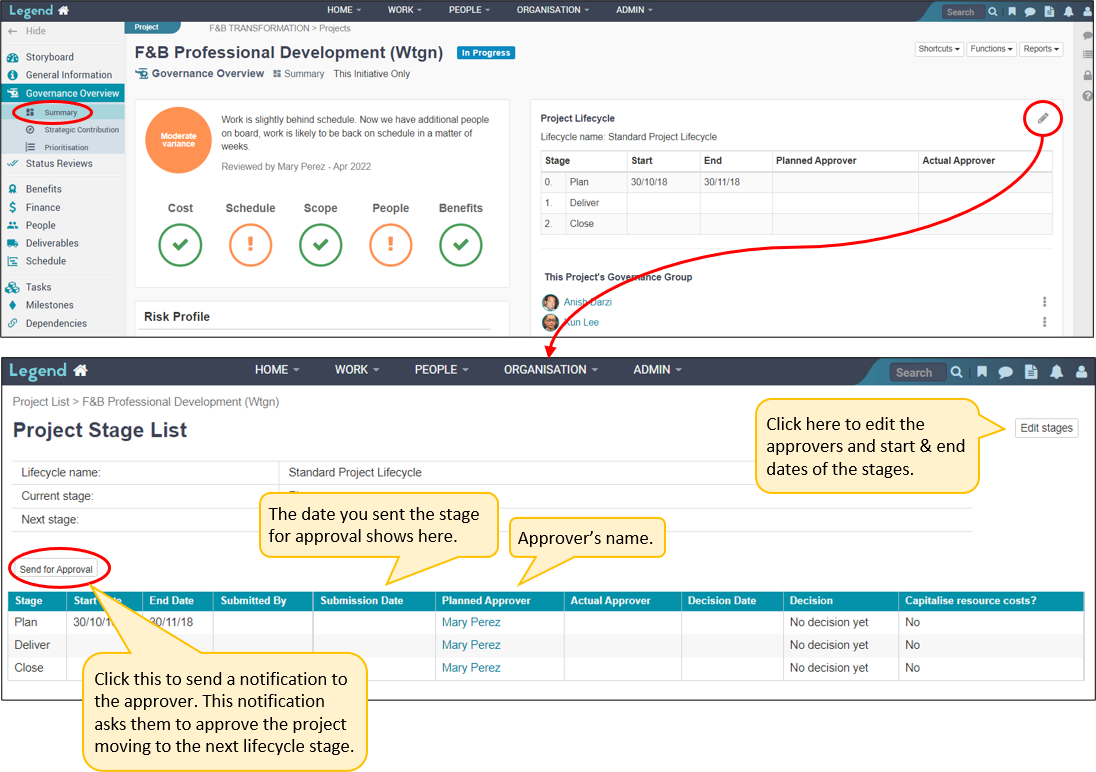The image size is (1096, 772).
Task: Click Project List breadcrumb link
Action: [41, 402]
